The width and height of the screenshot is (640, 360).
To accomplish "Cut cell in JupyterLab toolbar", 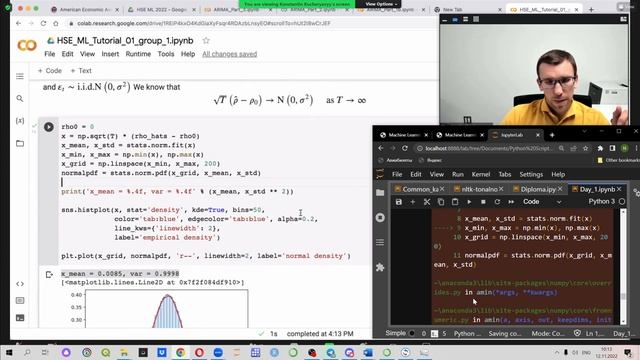I will tap(427, 202).
